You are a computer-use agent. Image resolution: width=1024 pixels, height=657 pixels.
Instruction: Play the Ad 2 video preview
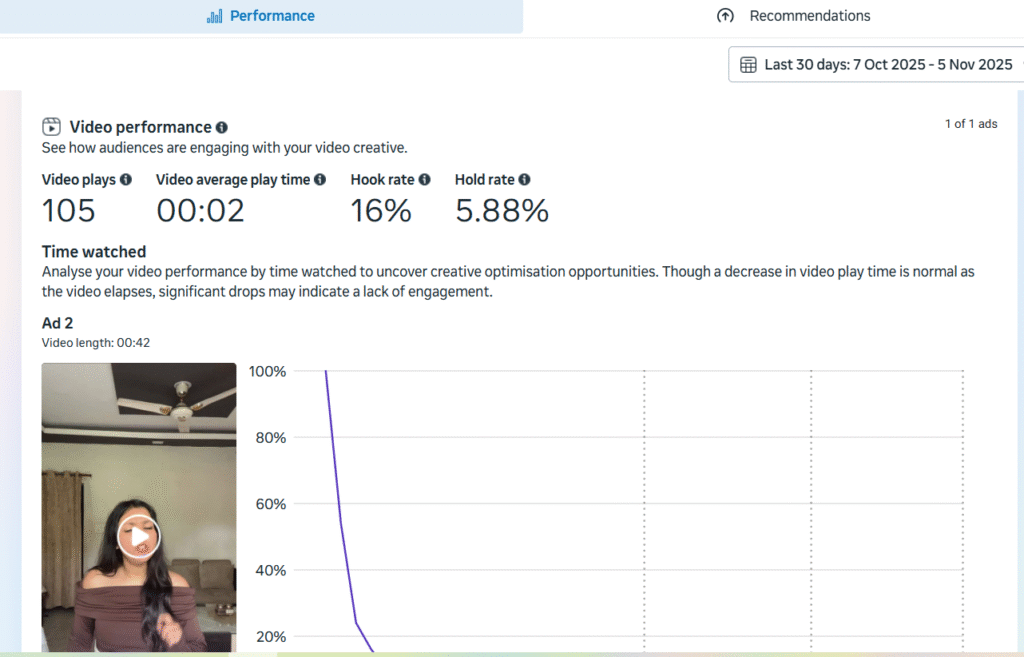point(138,537)
